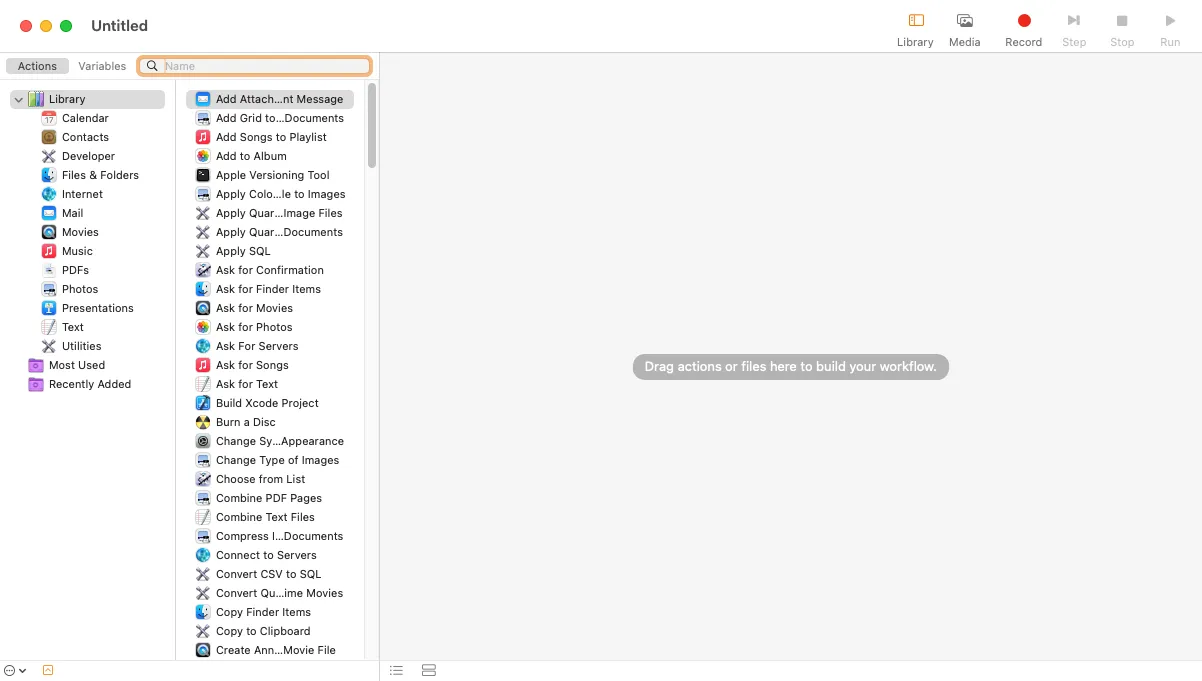Open the Media browser
This screenshot has height=681, width=1202.
(x=964, y=21)
